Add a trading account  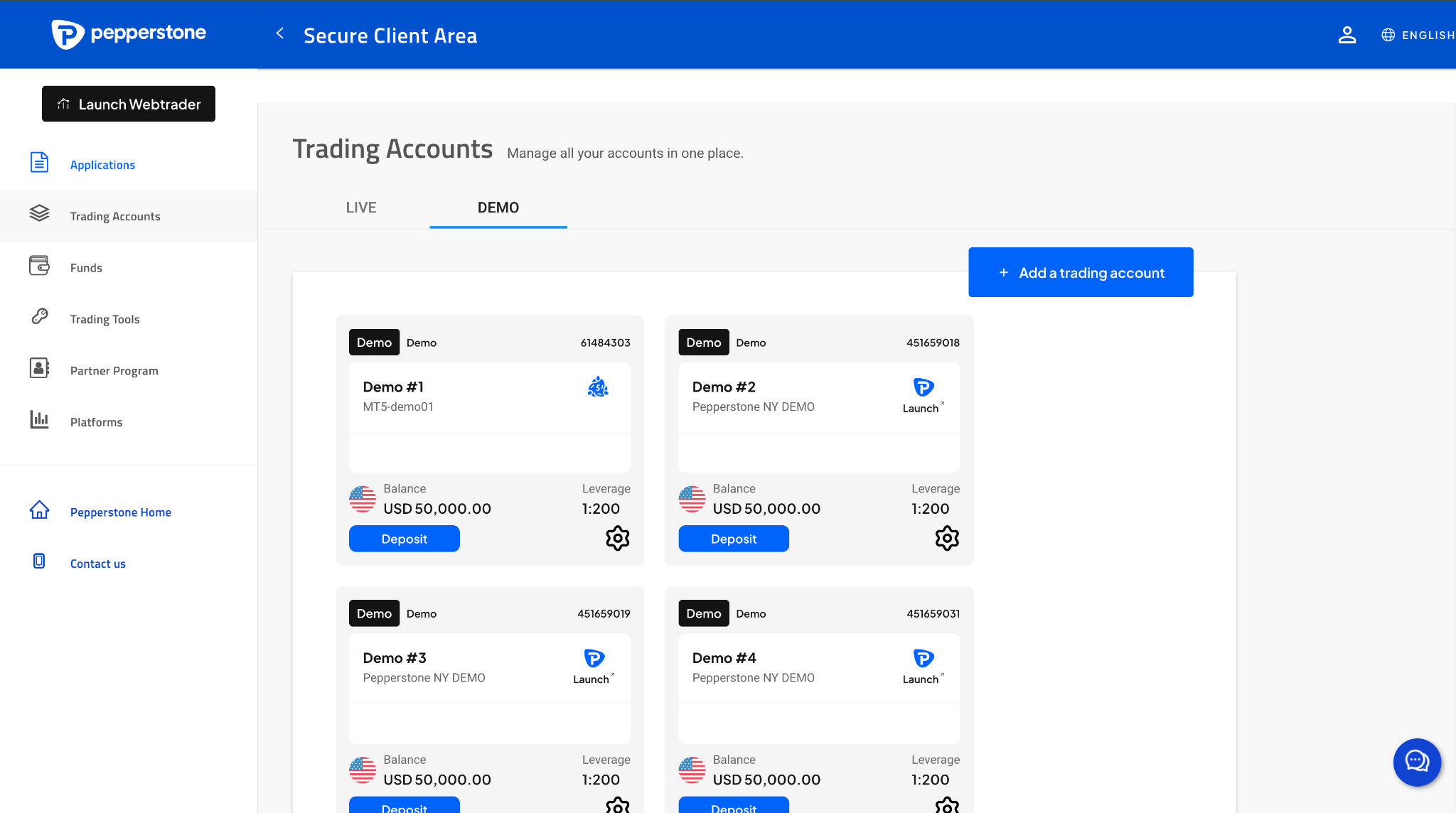[x=1081, y=272]
